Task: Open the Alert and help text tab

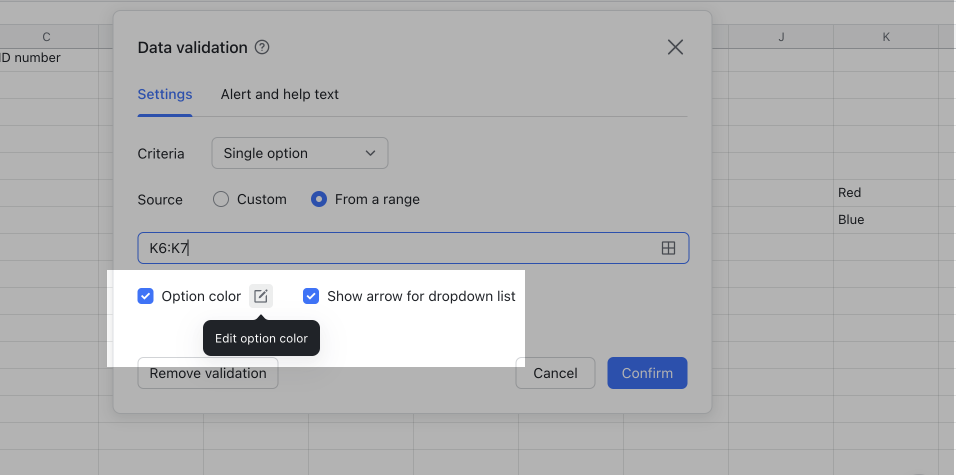Action: coord(280,94)
